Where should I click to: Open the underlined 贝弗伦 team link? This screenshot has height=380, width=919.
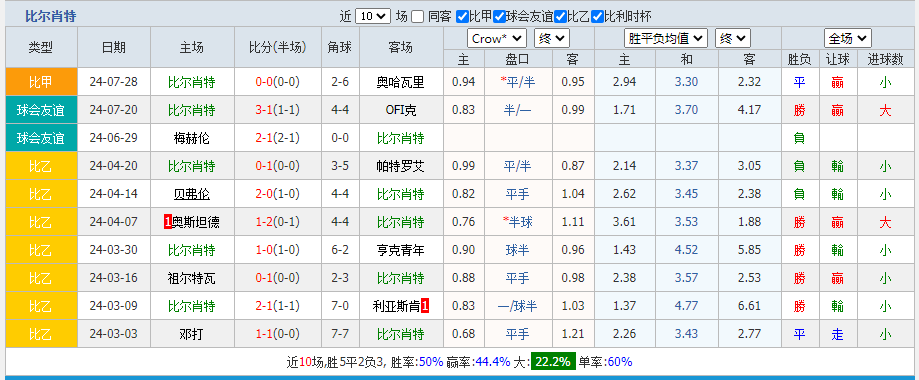pyautogui.click(x=192, y=194)
